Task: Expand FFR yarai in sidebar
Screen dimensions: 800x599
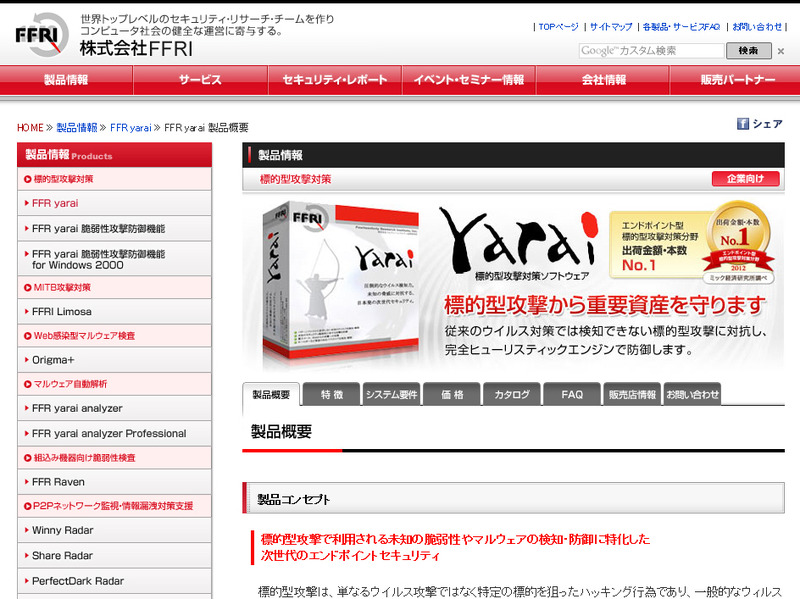Action: pos(55,203)
